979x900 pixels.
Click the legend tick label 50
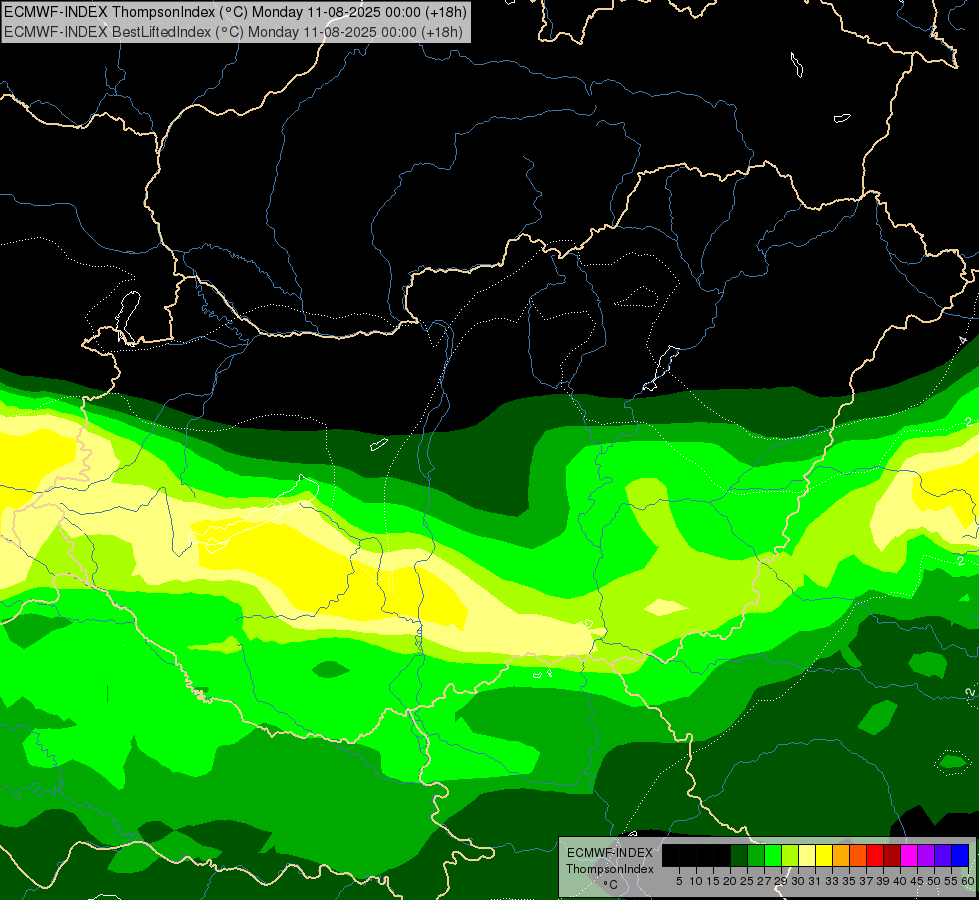click(x=933, y=881)
